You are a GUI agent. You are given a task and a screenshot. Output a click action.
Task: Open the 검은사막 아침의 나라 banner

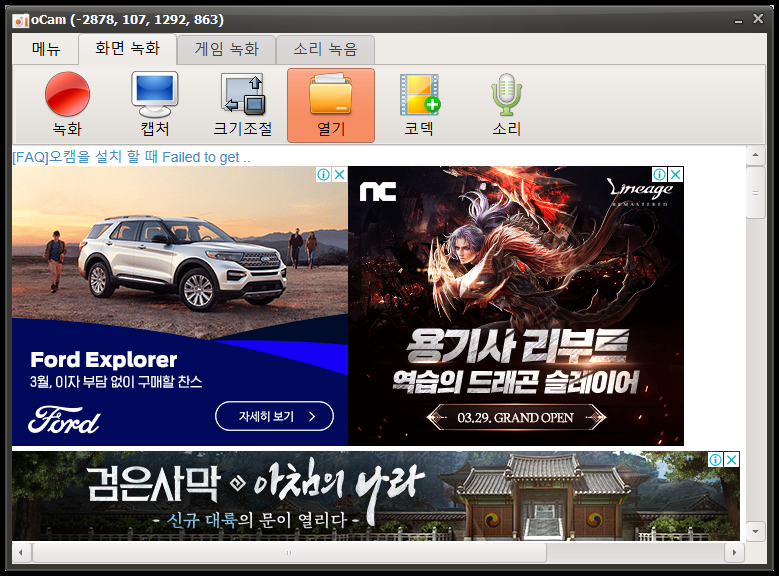376,496
